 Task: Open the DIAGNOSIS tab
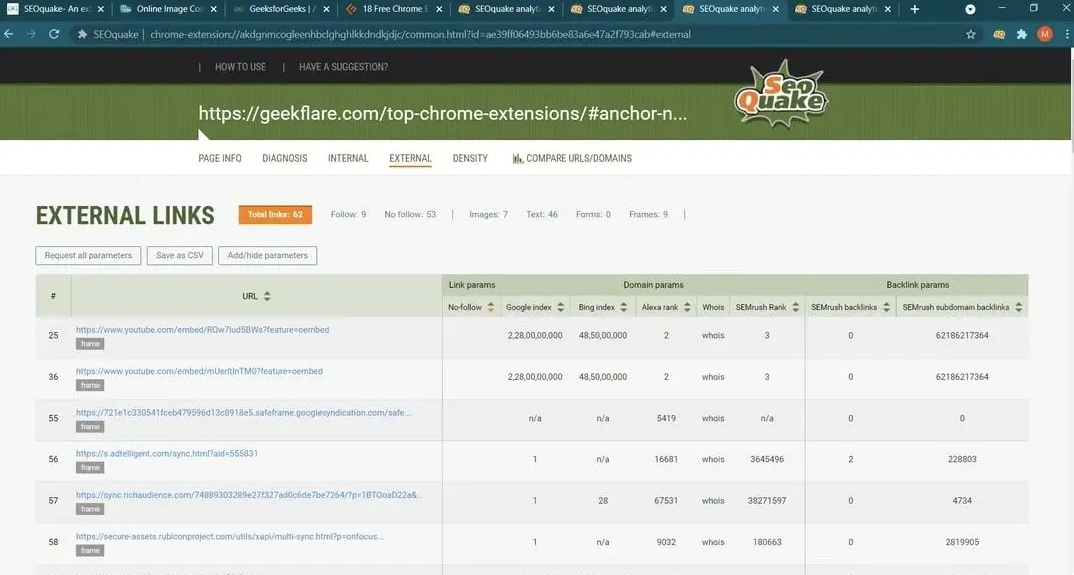[x=285, y=158]
